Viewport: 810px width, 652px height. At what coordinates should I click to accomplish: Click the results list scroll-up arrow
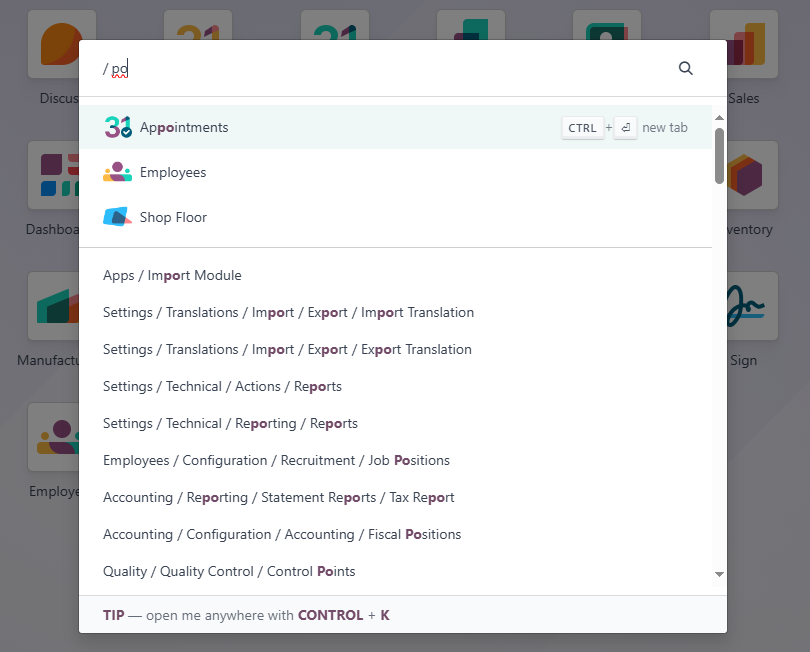click(x=719, y=117)
